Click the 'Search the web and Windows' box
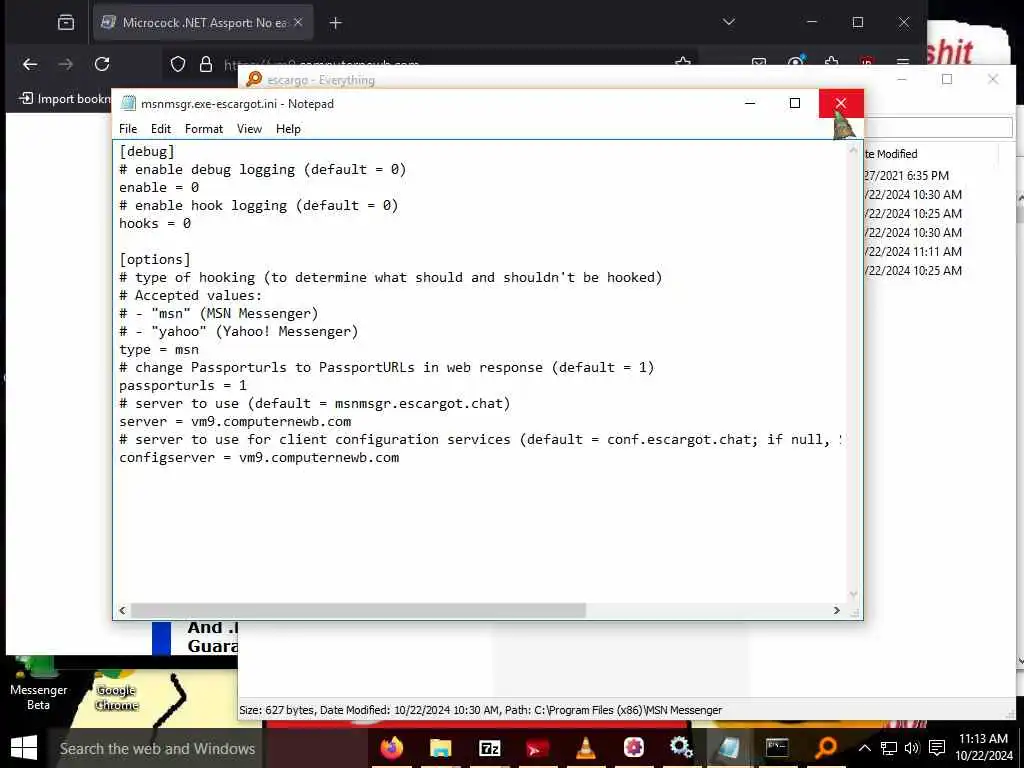Viewport: 1024px width, 768px height. [157, 748]
